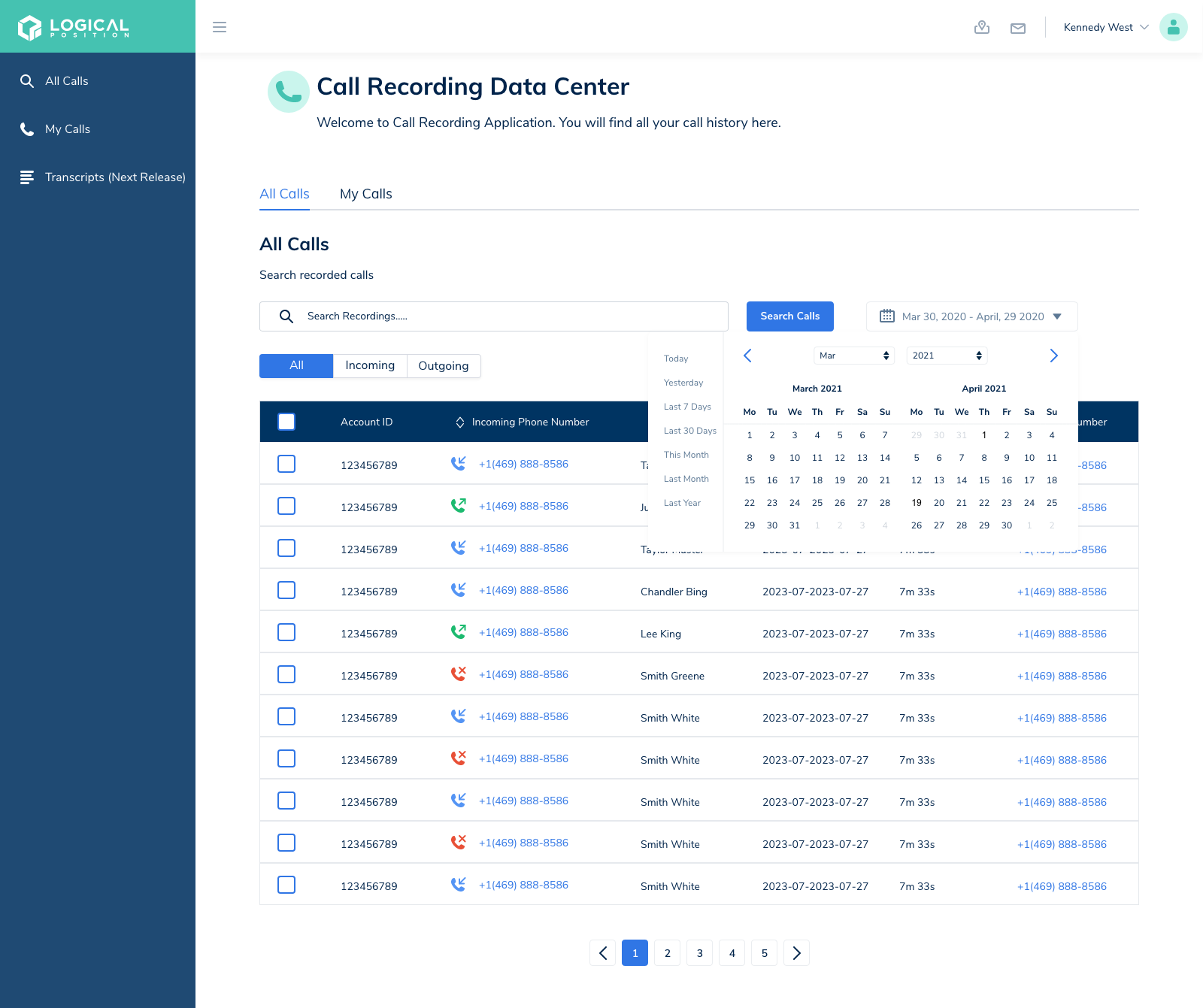Go to previous month in the calendar

click(747, 356)
